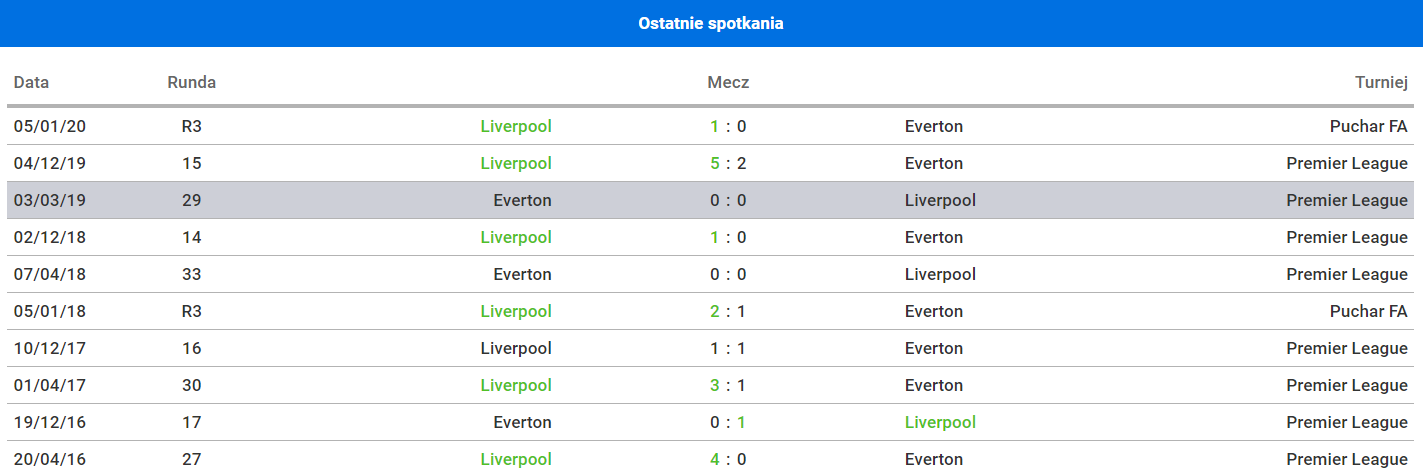Open Liverpool link in 05/01/20 match

pyautogui.click(x=516, y=126)
